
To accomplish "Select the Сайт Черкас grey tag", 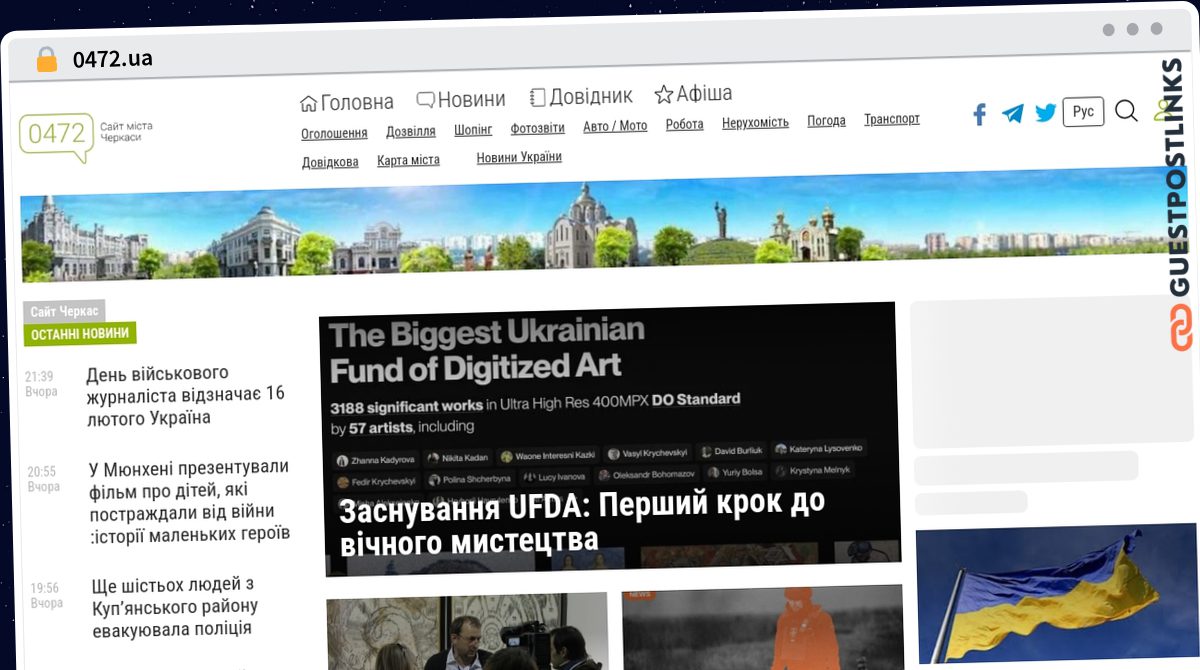I will pyautogui.click(x=64, y=312).
